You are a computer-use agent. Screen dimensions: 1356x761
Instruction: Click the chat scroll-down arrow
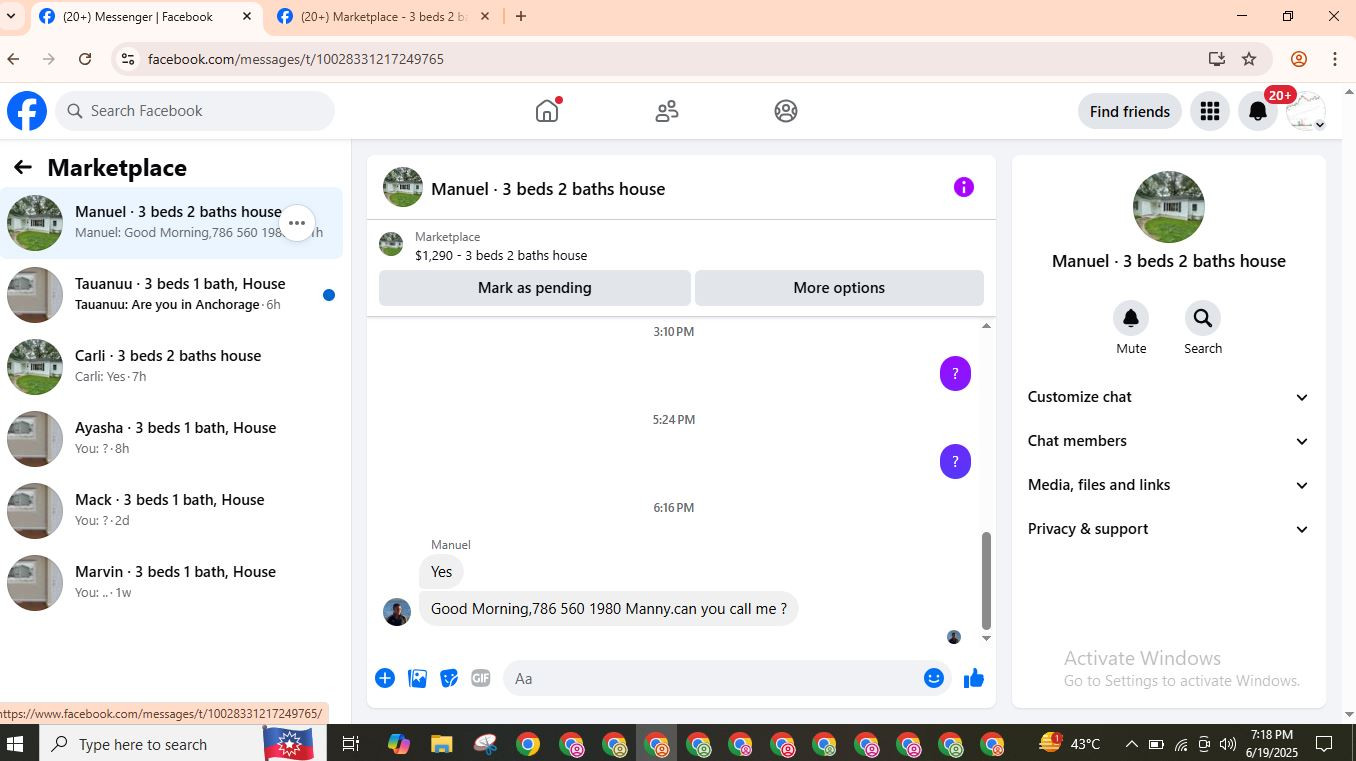pyautogui.click(x=986, y=638)
